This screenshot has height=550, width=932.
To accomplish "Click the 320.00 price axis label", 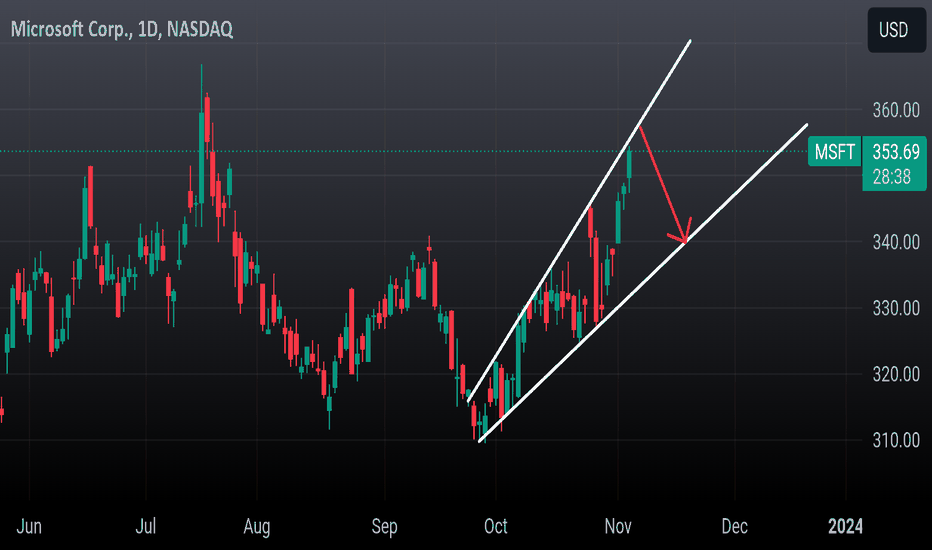I will pyautogui.click(x=896, y=374).
